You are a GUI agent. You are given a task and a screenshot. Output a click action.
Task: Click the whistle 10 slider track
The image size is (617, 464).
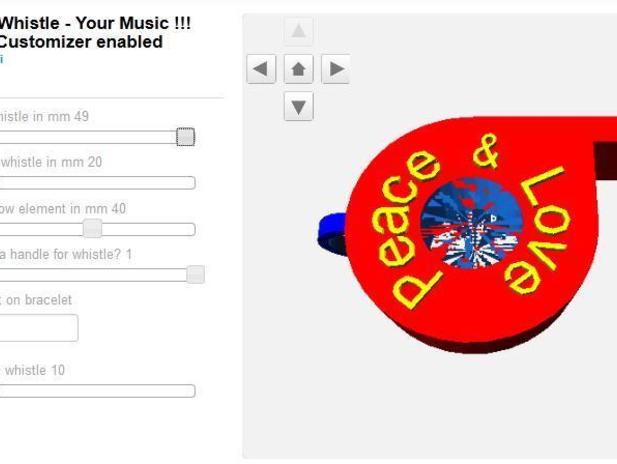97,391
